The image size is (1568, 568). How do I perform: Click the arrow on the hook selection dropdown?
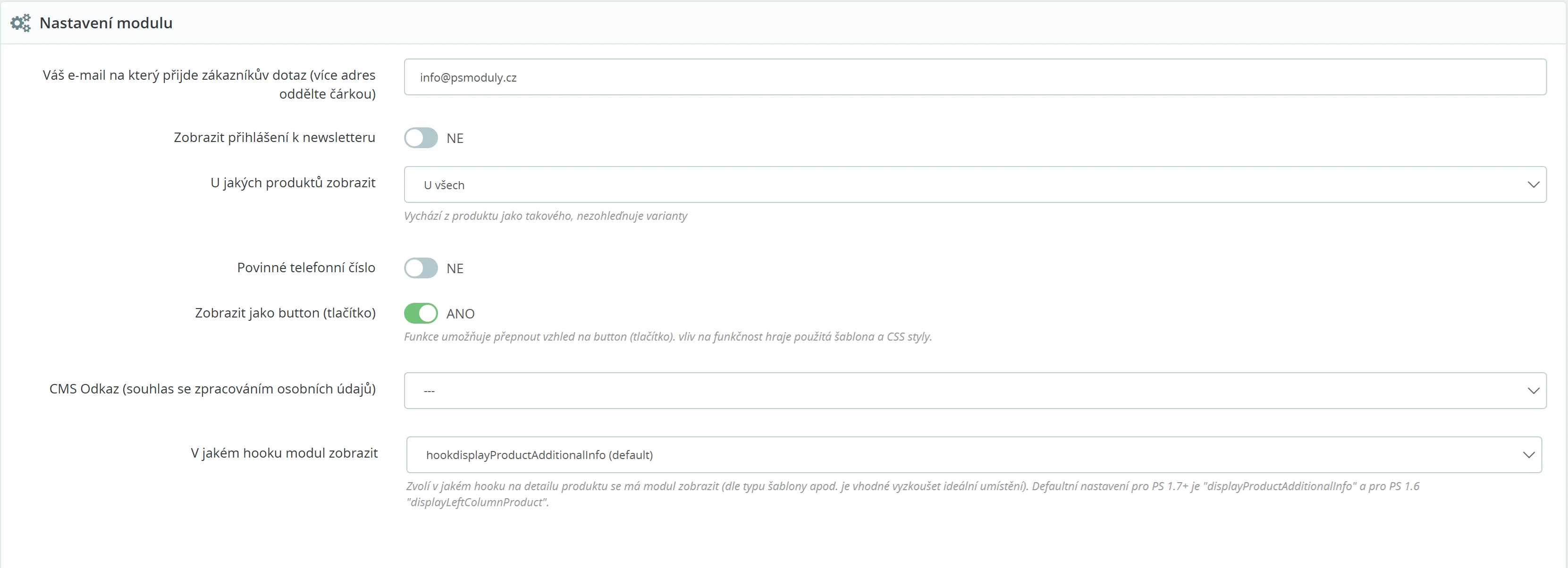click(x=1528, y=455)
